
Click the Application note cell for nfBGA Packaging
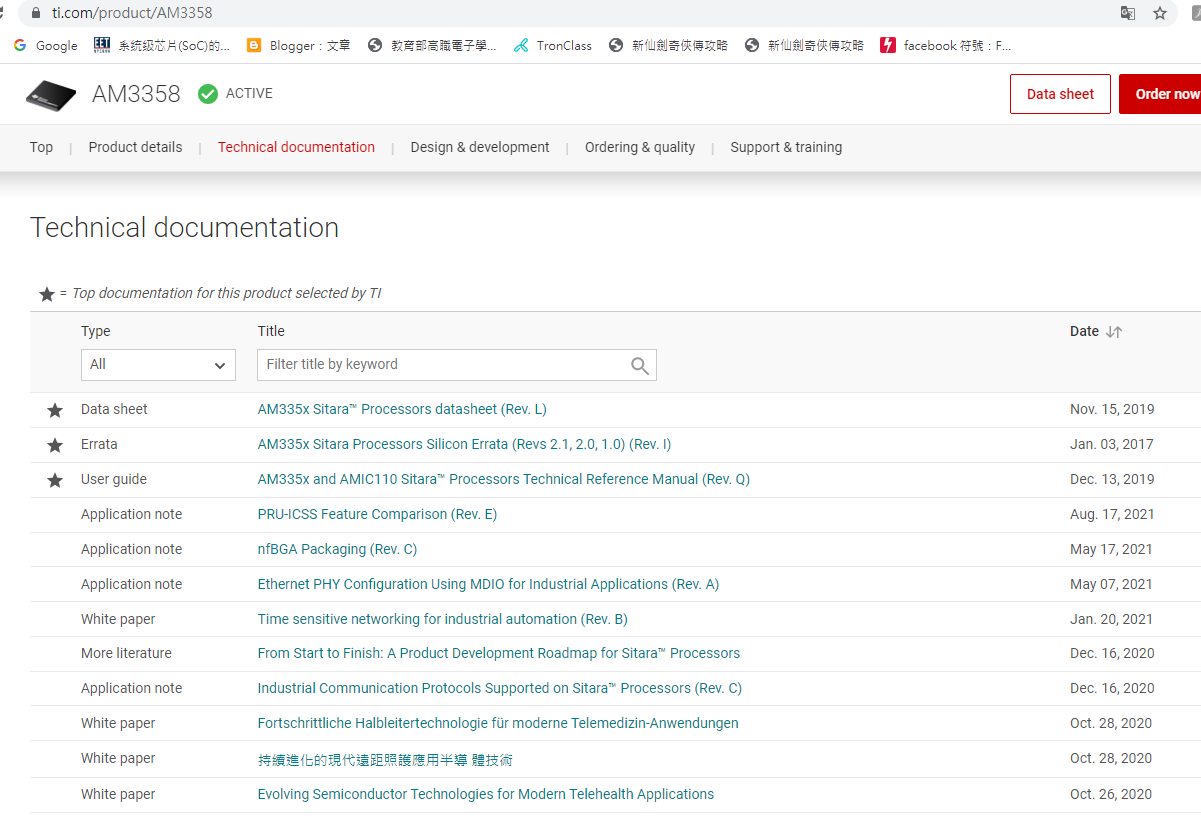click(132, 549)
